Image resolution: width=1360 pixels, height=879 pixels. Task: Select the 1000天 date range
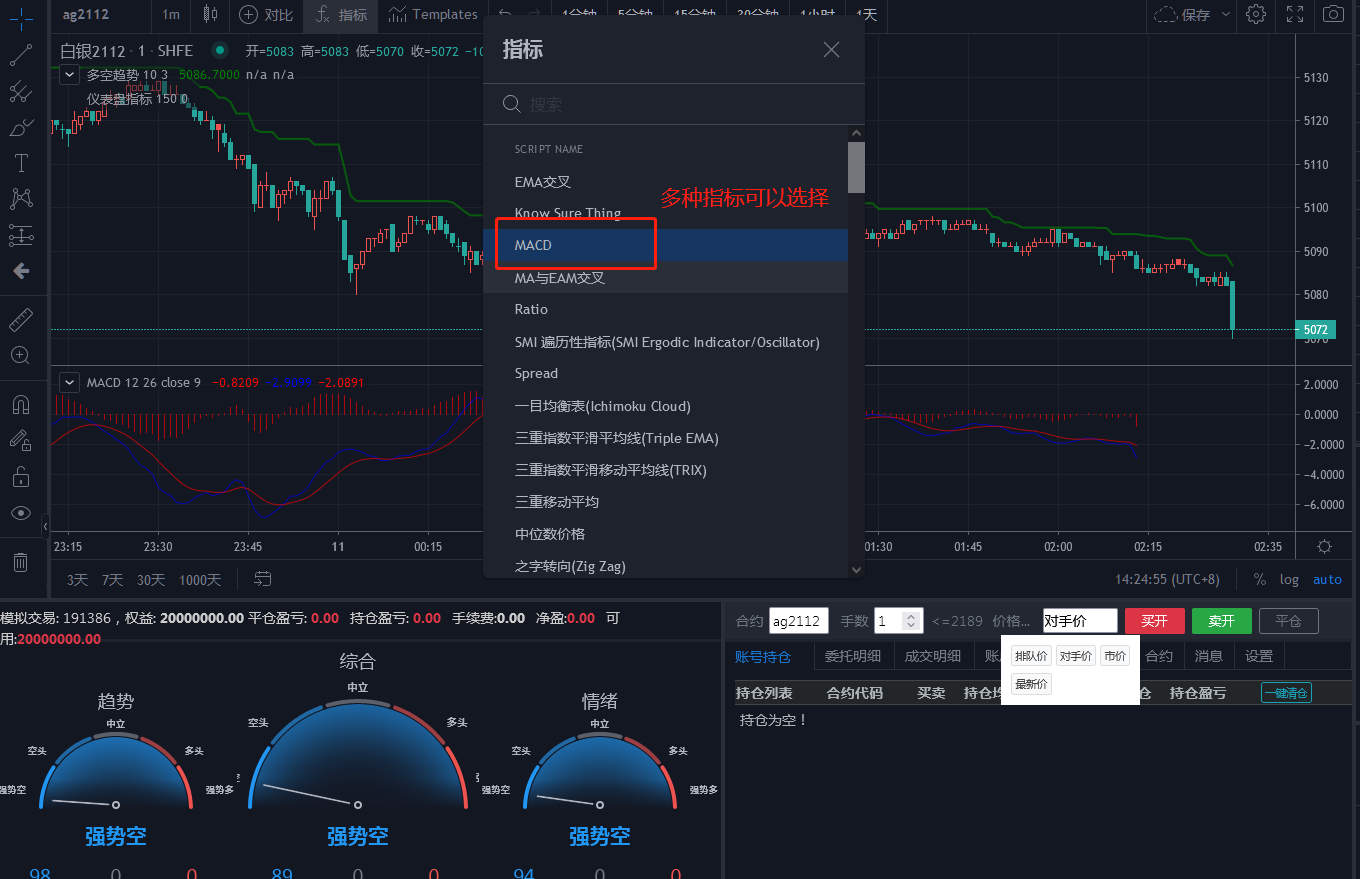[200, 580]
